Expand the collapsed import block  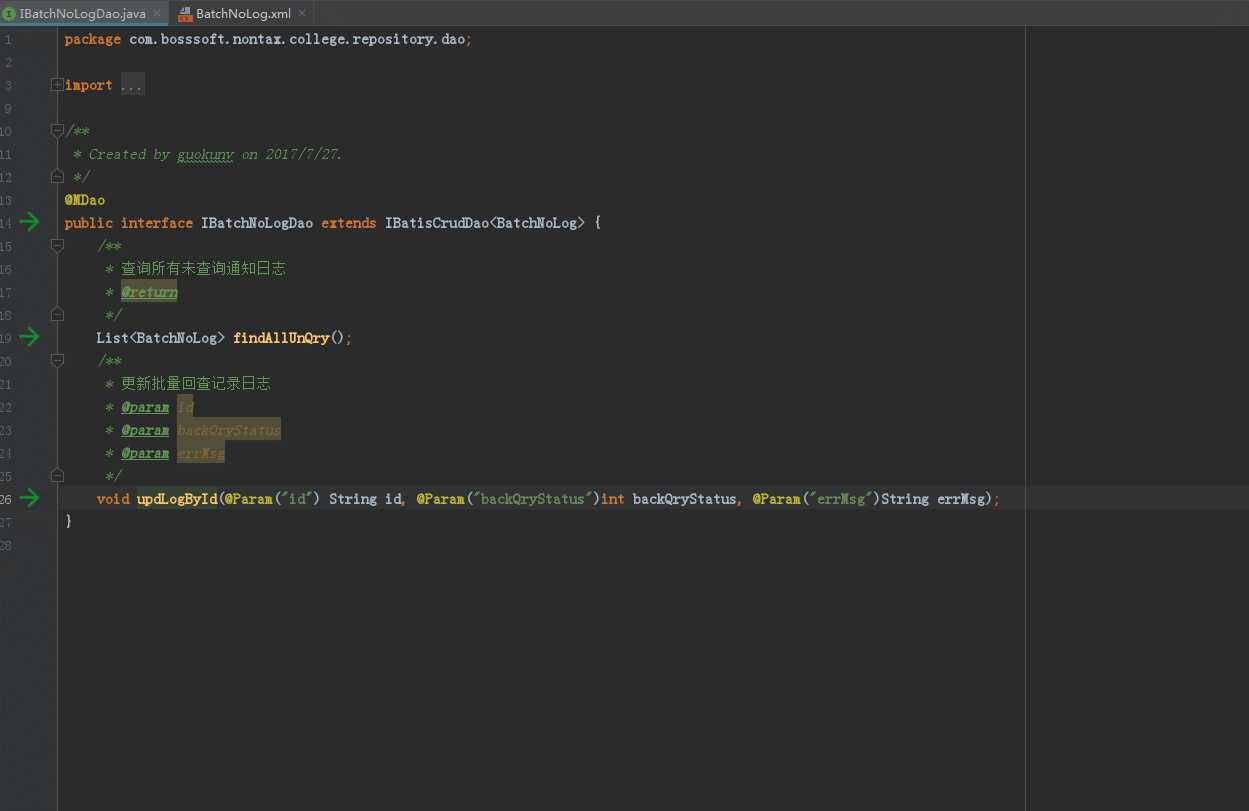click(x=57, y=85)
